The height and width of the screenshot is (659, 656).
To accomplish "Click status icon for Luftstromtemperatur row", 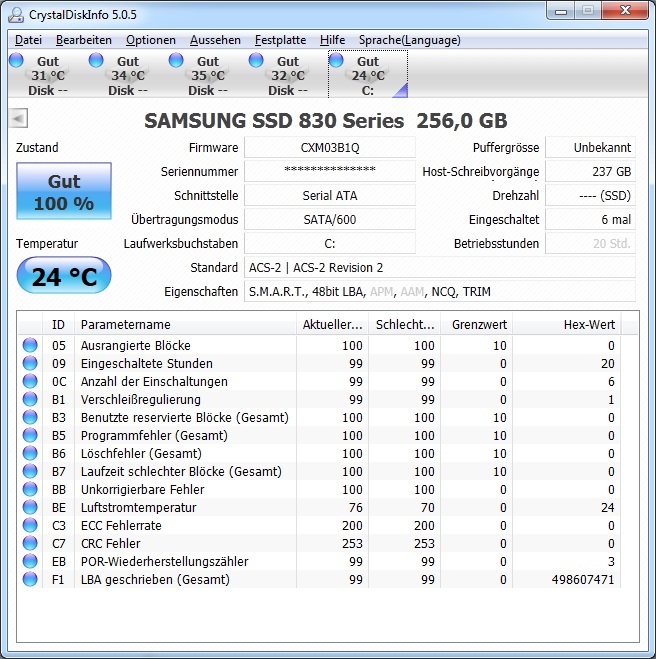I will [30, 507].
